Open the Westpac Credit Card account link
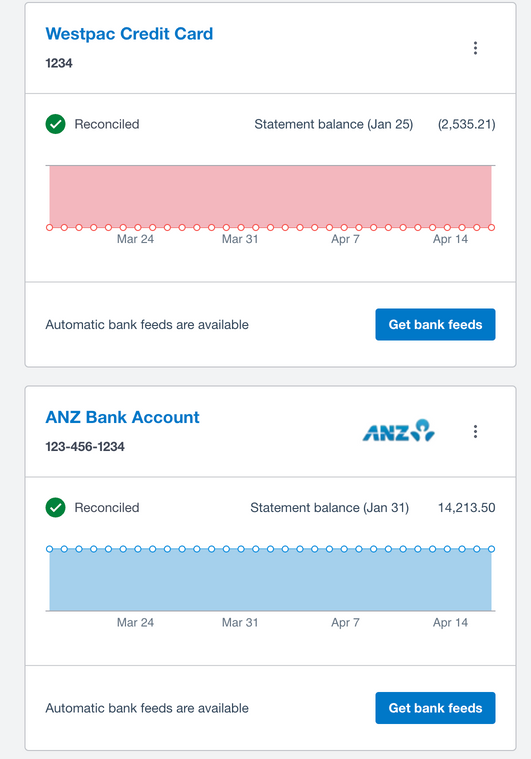Image resolution: width=531 pixels, height=759 pixels. coord(129,34)
